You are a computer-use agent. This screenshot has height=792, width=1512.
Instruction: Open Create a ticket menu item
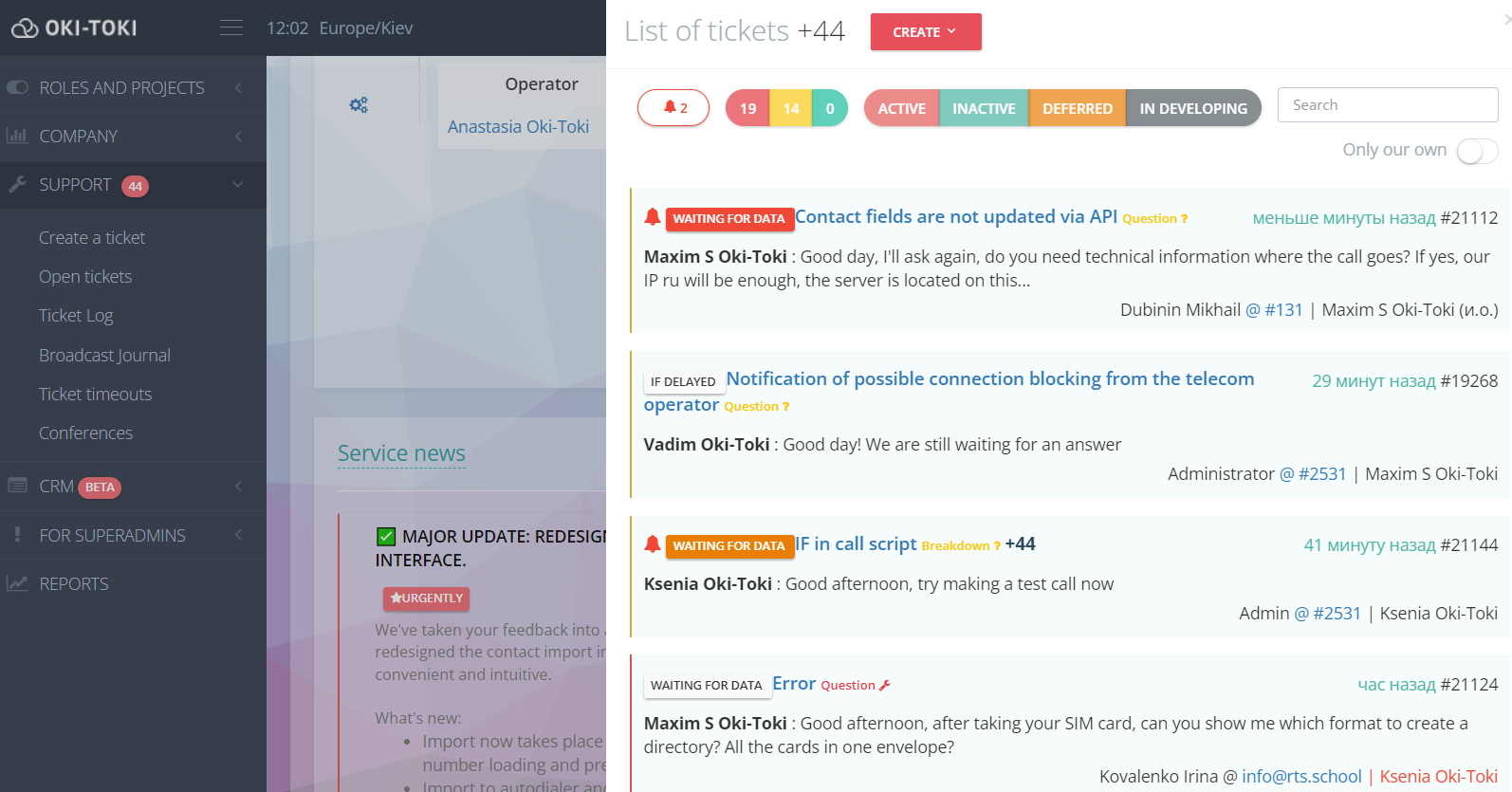[x=92, y=237]
